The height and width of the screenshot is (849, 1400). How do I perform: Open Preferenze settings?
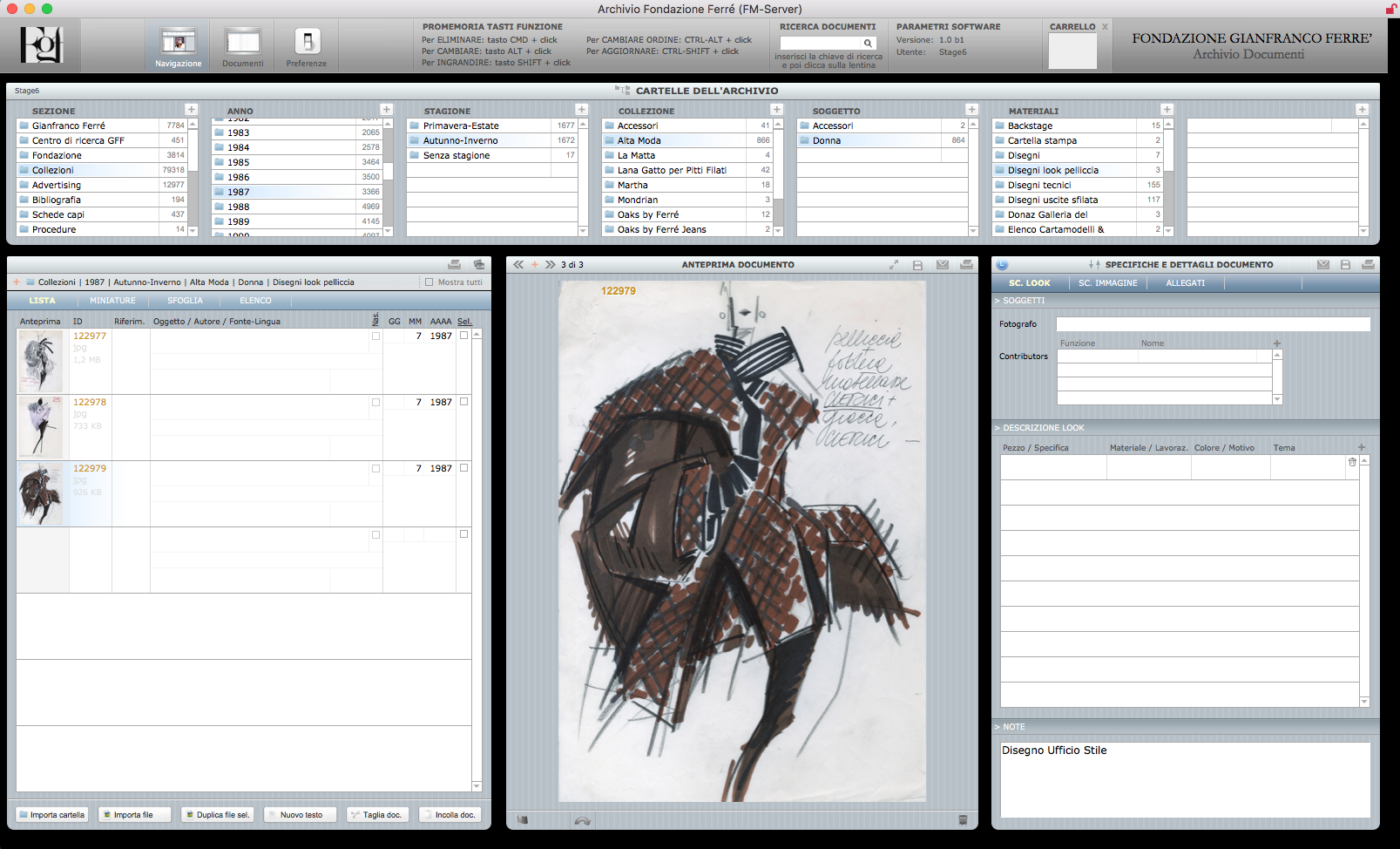pyautogui.click(x=307, y=46)
